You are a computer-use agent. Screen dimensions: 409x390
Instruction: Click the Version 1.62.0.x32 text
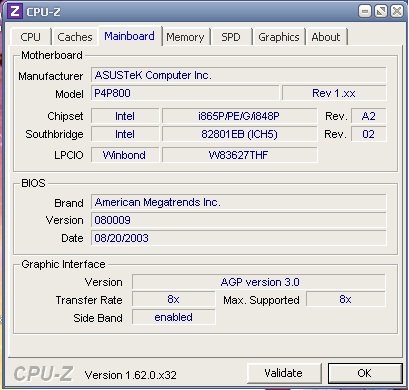pos(131,375)
